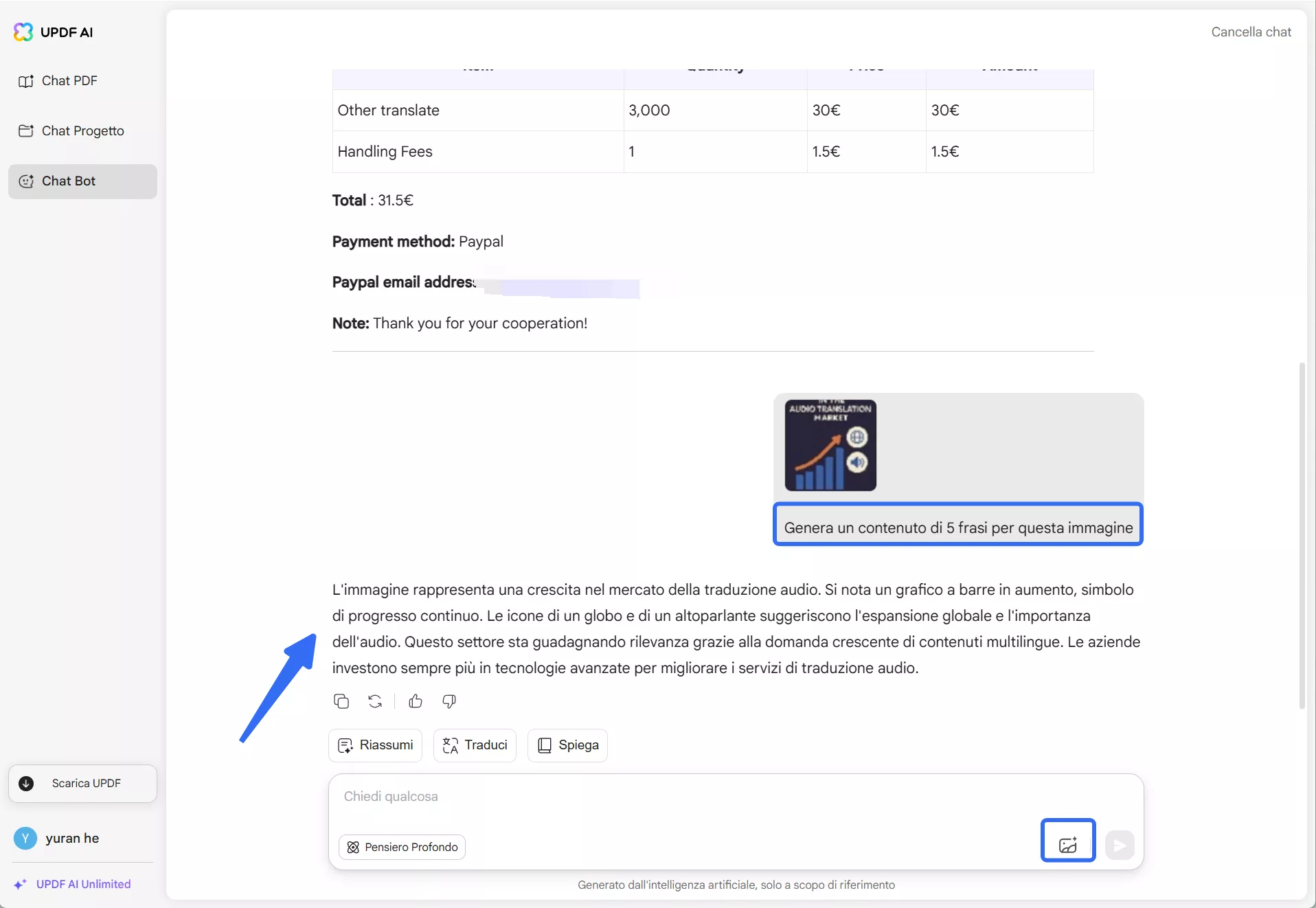Click the Riassumi button
1316x908 pixels.
(x=375, y=745)
